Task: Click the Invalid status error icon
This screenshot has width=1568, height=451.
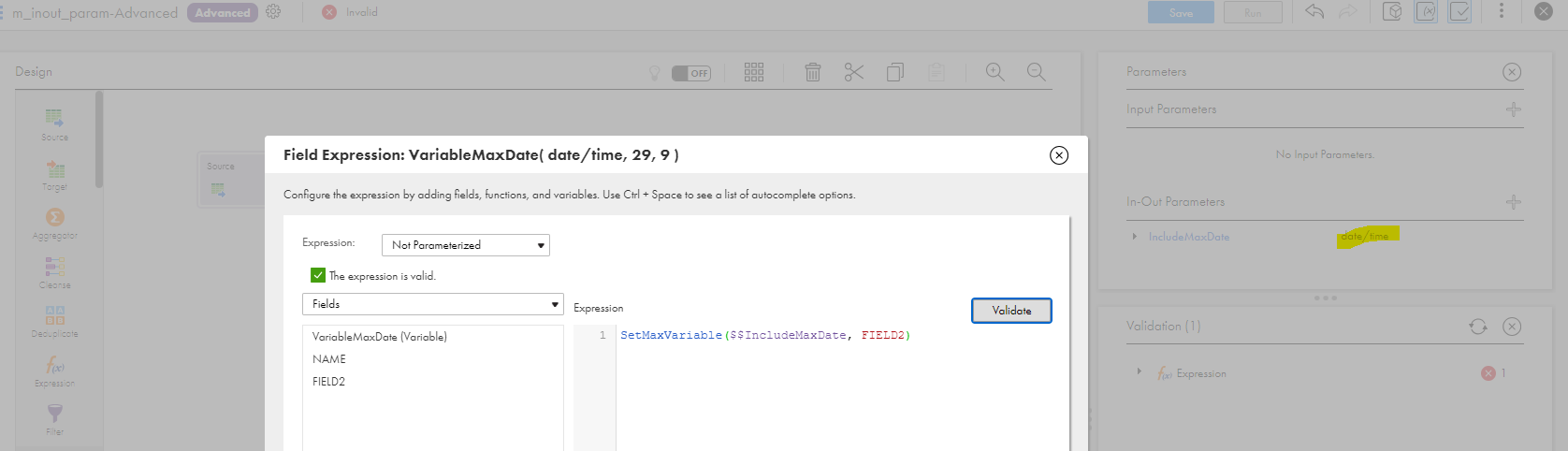Action: click(x=329, y=12)
